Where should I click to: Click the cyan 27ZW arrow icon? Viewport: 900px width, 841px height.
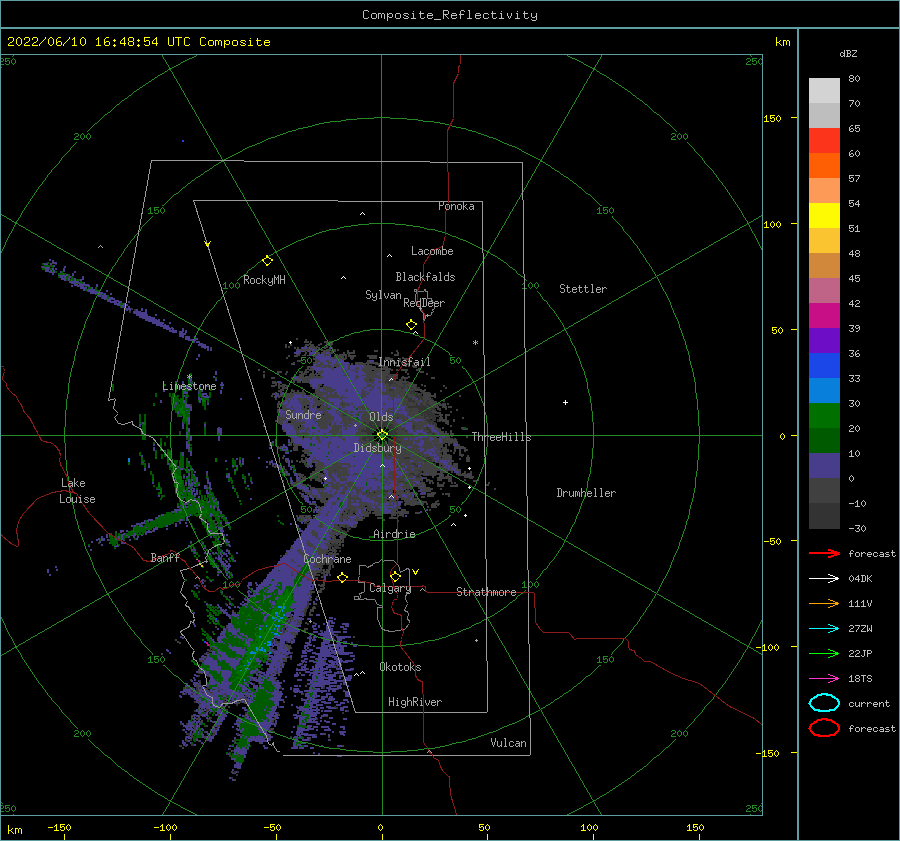pyautogui.click(x=824, y=629)
